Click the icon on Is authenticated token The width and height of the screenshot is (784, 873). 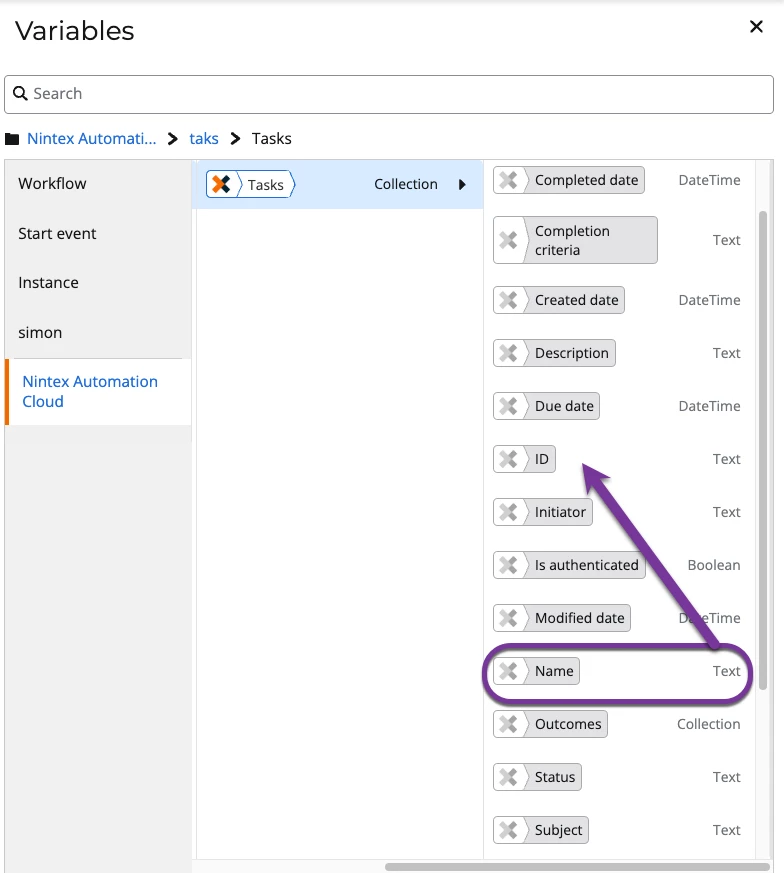click(508, 565)
